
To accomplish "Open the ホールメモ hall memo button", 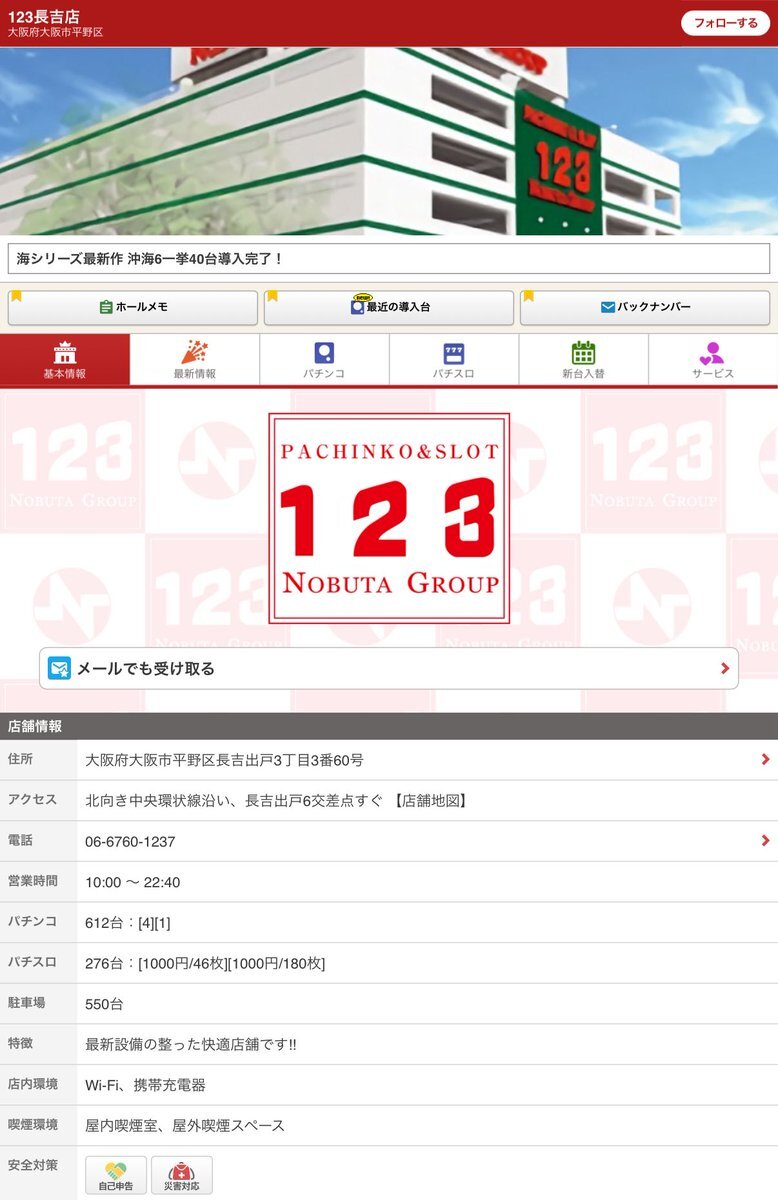I will [133, 307].
